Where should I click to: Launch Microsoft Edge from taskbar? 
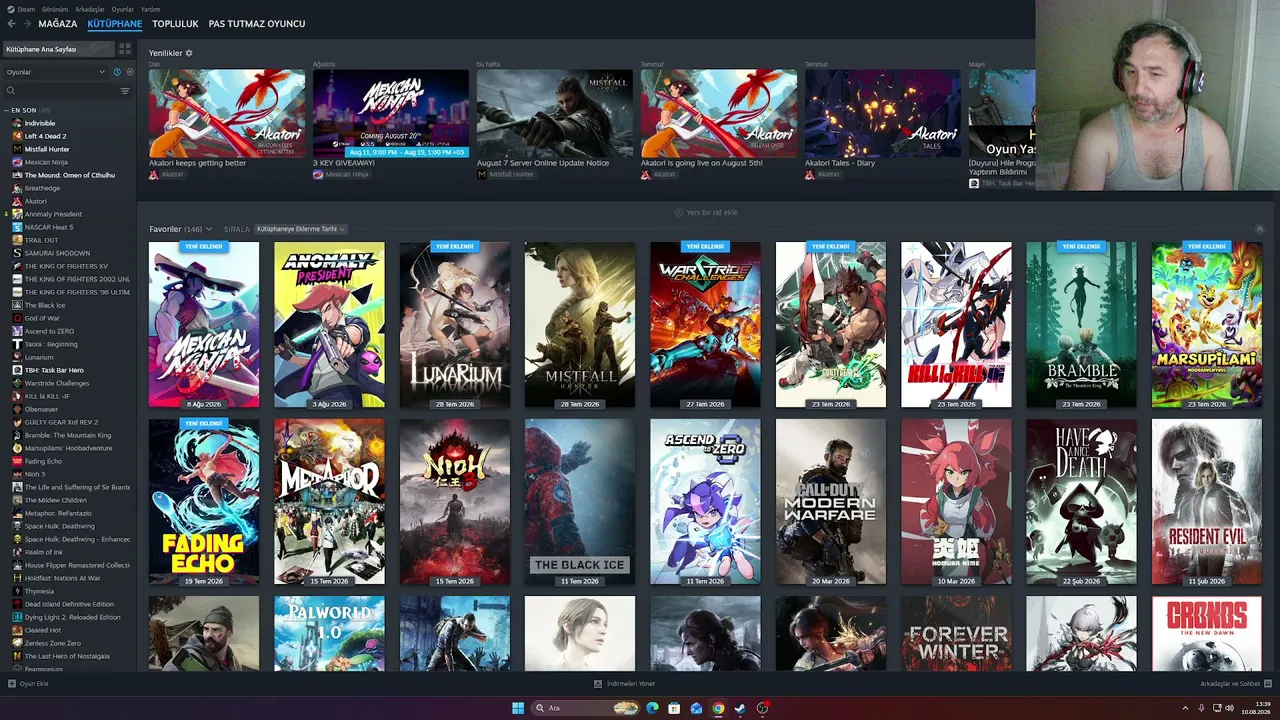click(x=652, y=708)
